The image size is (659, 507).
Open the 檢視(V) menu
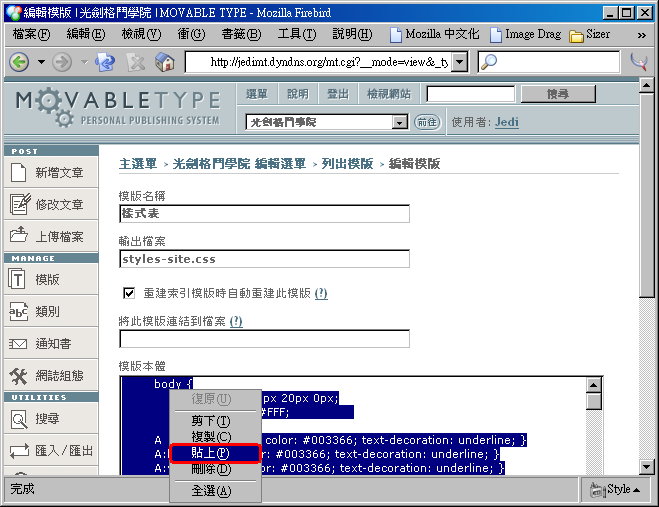141,34
